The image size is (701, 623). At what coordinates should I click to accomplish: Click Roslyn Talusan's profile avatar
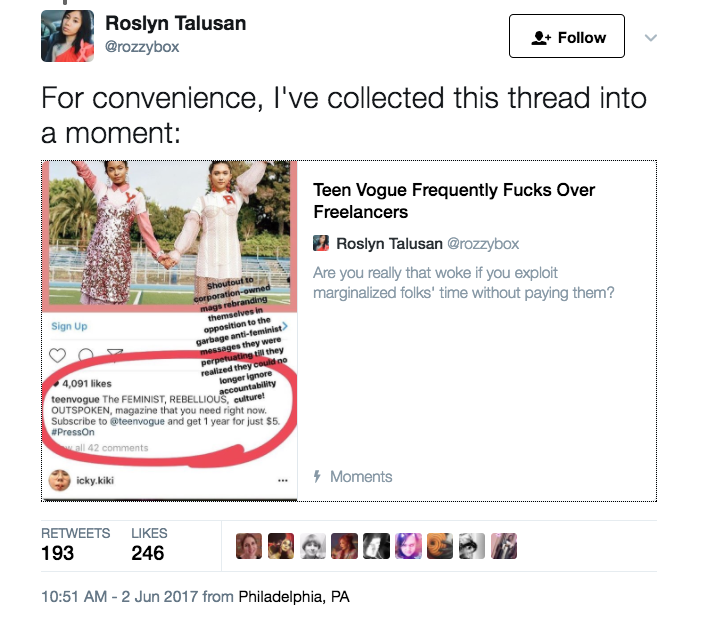(x=68, y=36)
